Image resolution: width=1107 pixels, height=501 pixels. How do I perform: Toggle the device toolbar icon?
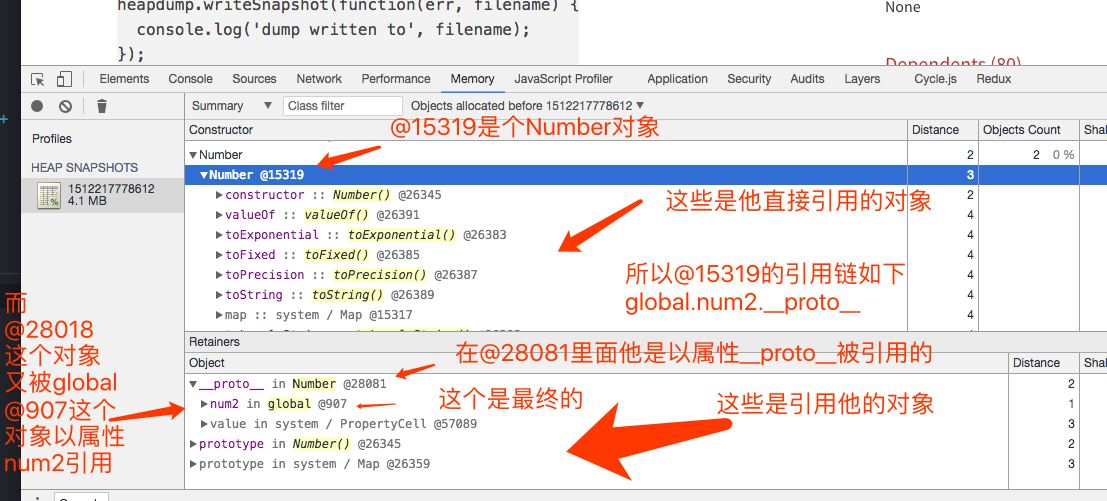tap(64, 79)
